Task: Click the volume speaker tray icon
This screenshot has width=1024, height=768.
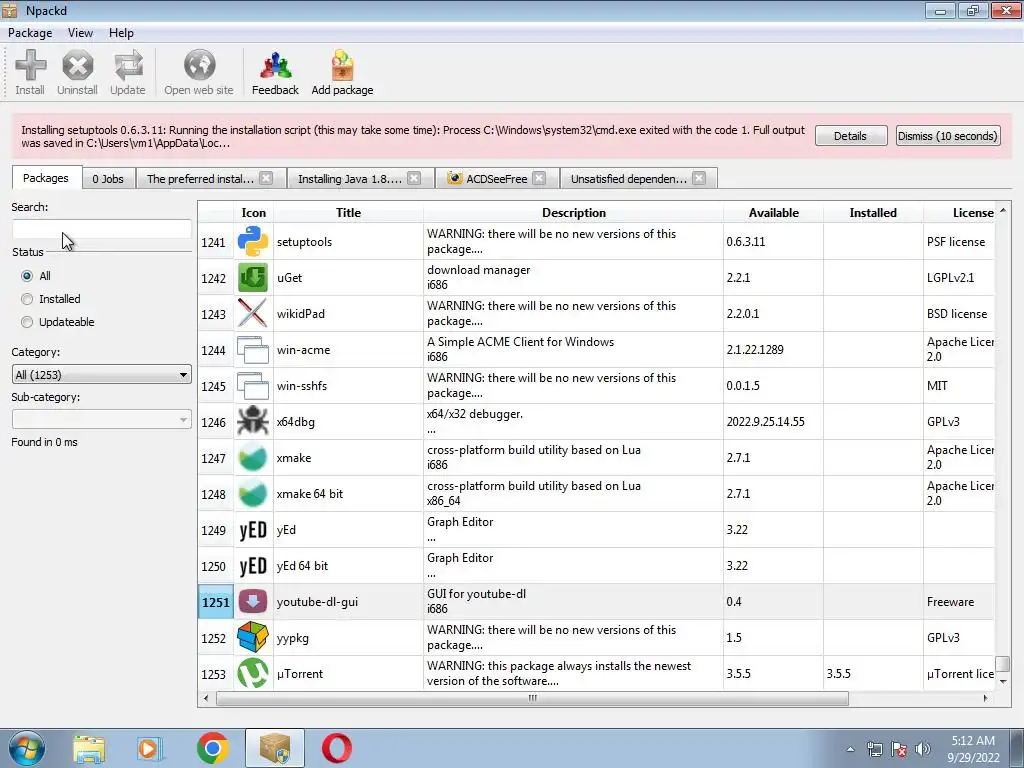Action: (922, 749)
